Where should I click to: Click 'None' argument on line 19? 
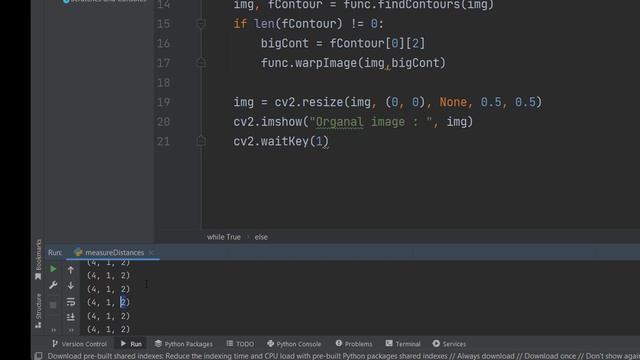click(453, 102)
